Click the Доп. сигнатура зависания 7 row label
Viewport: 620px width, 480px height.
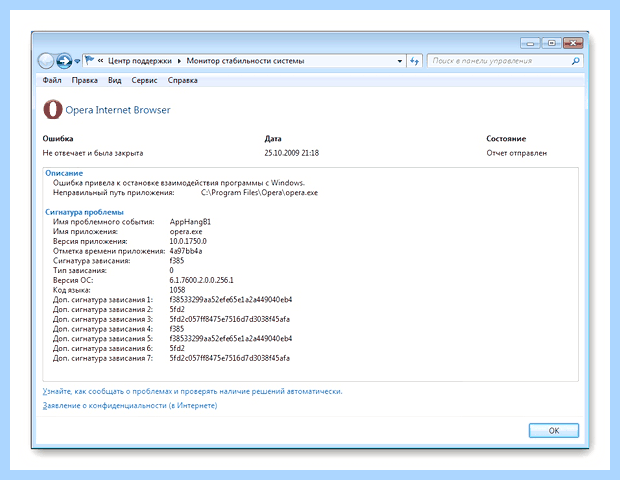[103, 358]
